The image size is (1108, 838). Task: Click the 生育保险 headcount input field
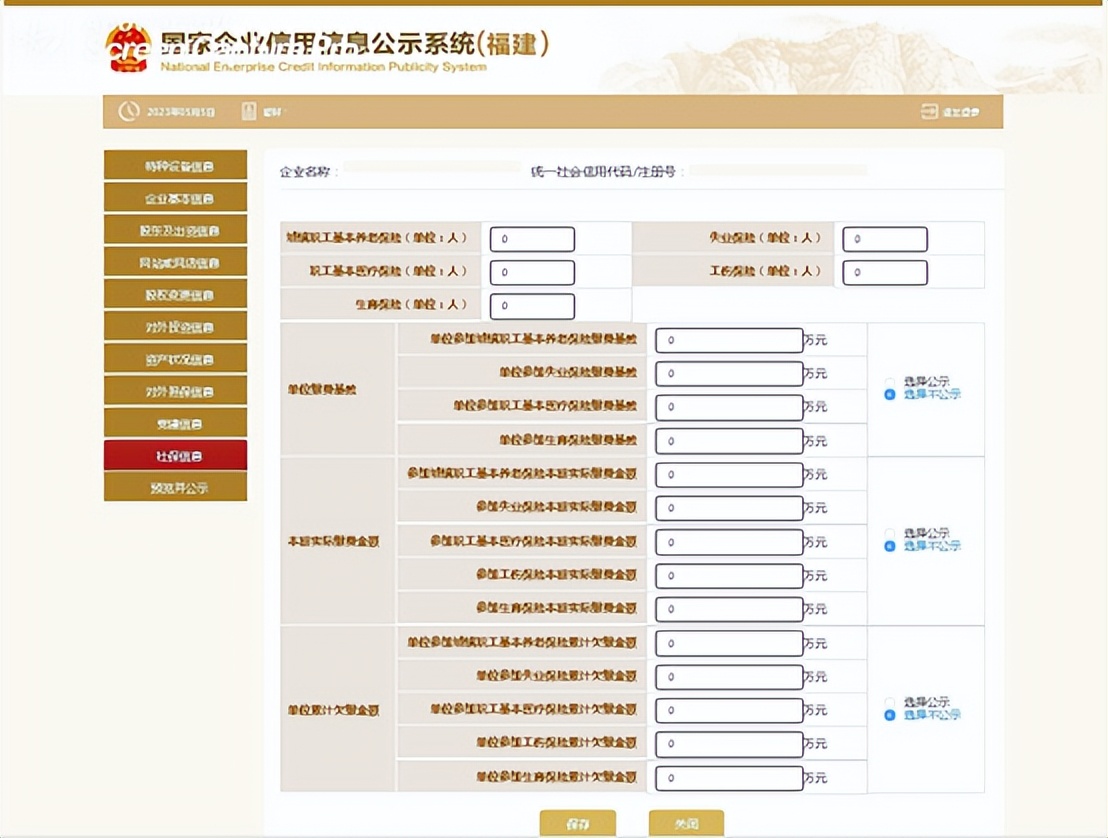[531, 305]
